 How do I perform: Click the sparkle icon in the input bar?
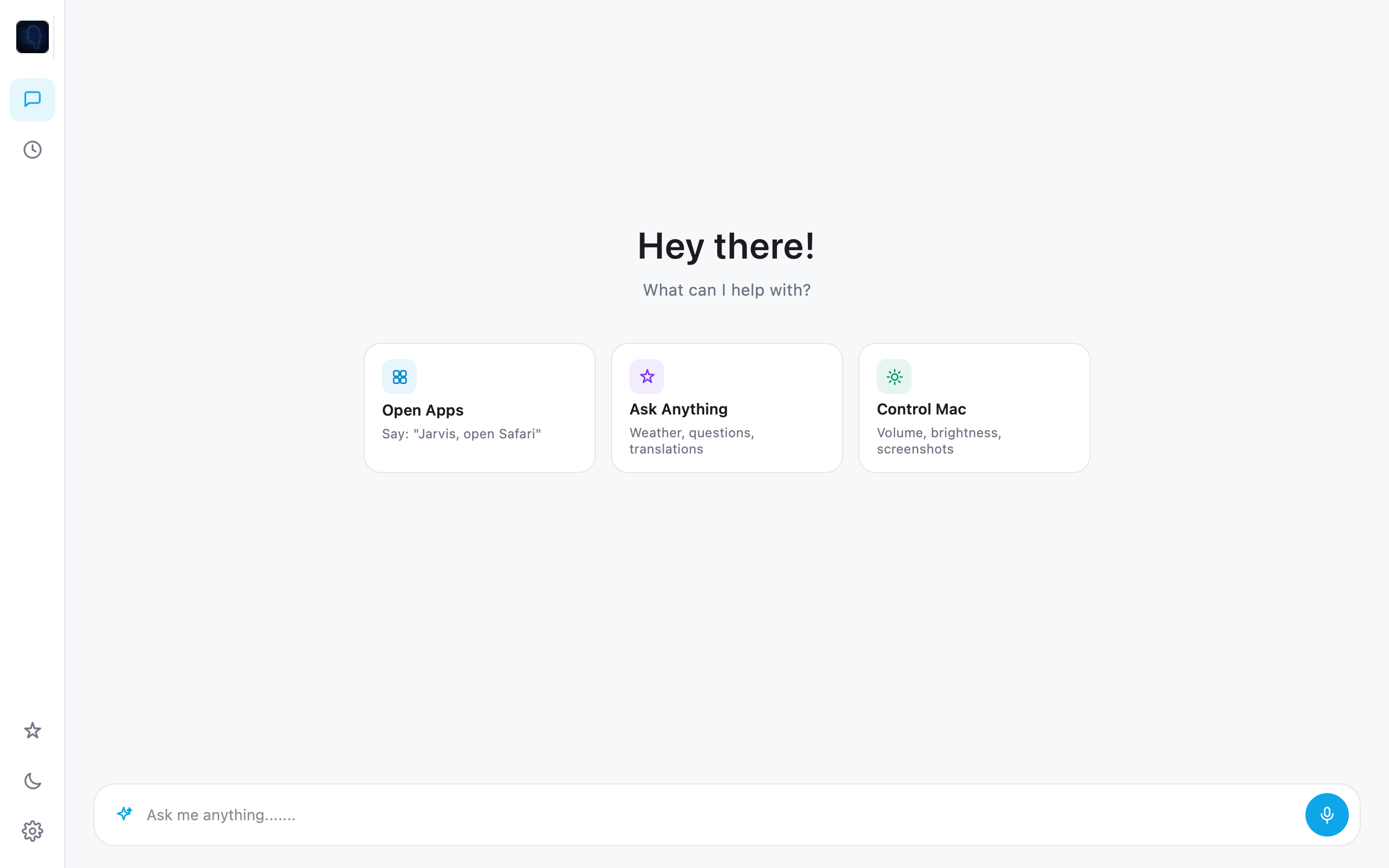pos(125,813)
